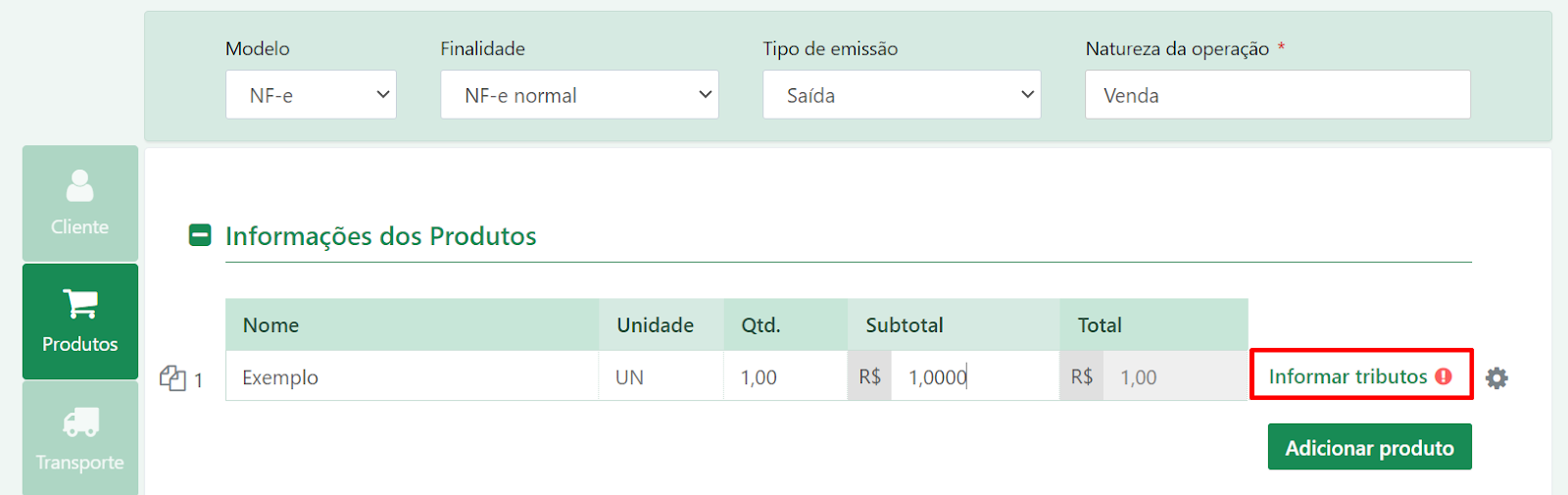1568x495 pixels.
Task: Focus the Unidade field showing UN
Action: pos(661,376)
